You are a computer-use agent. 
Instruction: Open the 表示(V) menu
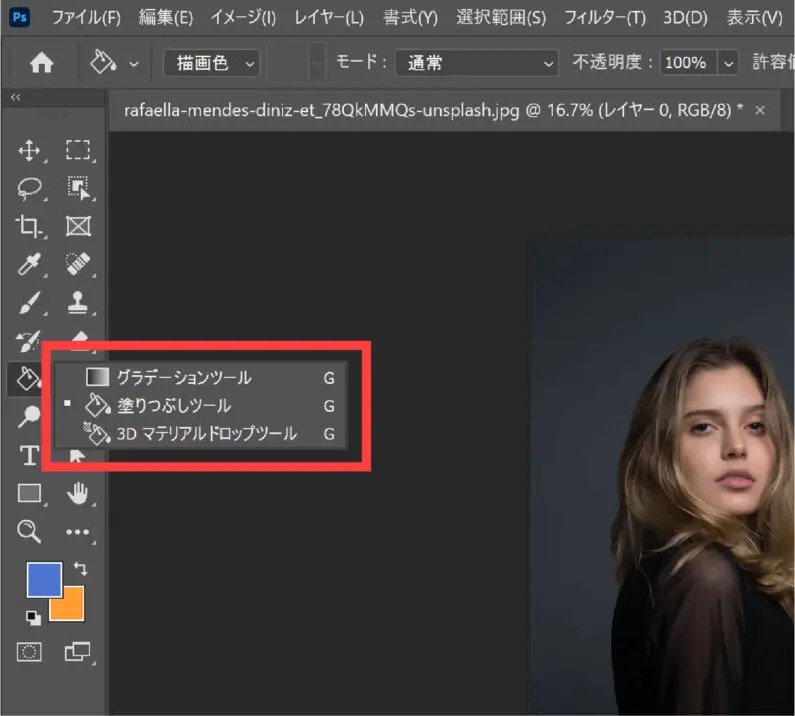click(x=754, y=18)
